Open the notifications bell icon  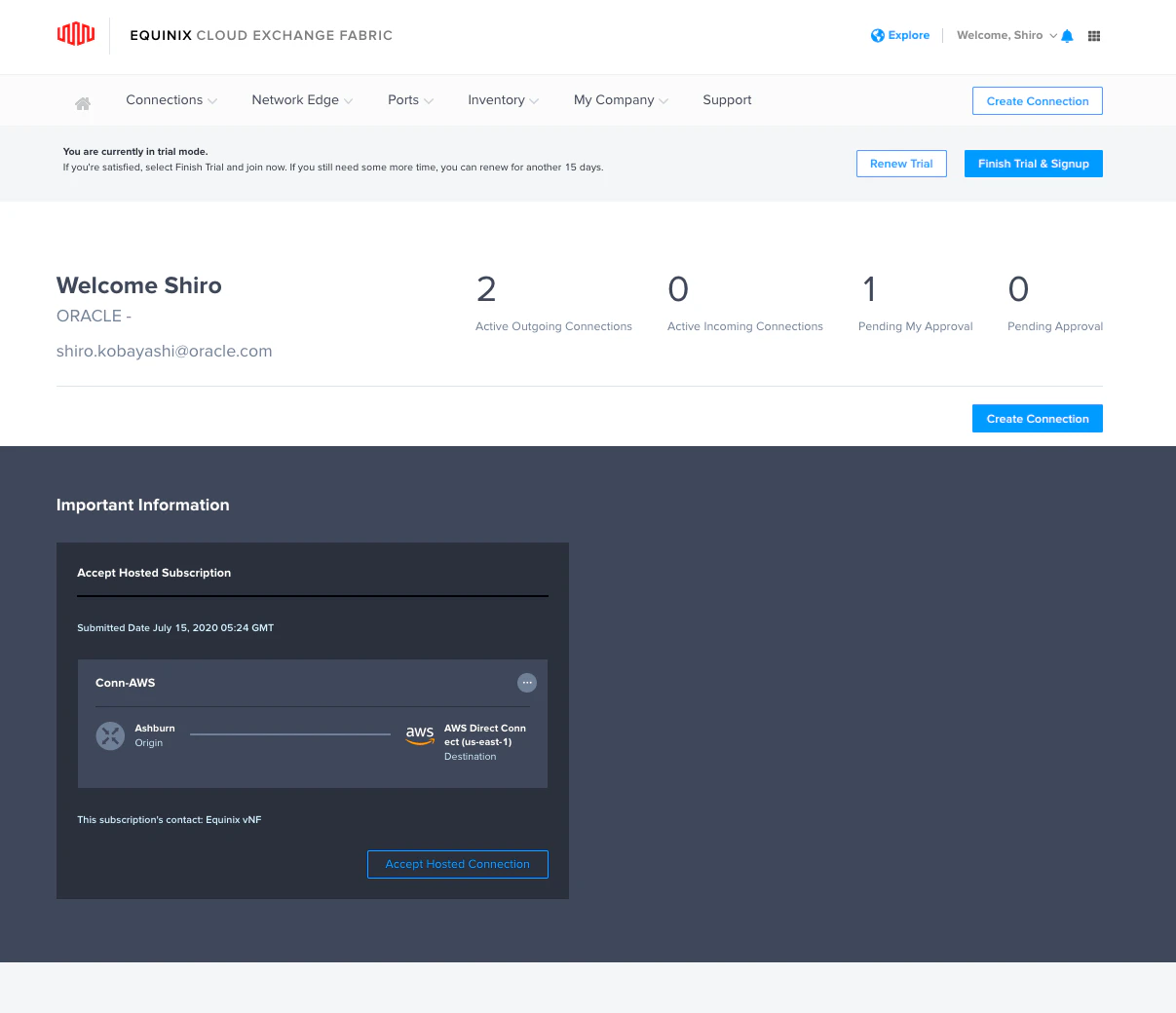pos(1067,36)
